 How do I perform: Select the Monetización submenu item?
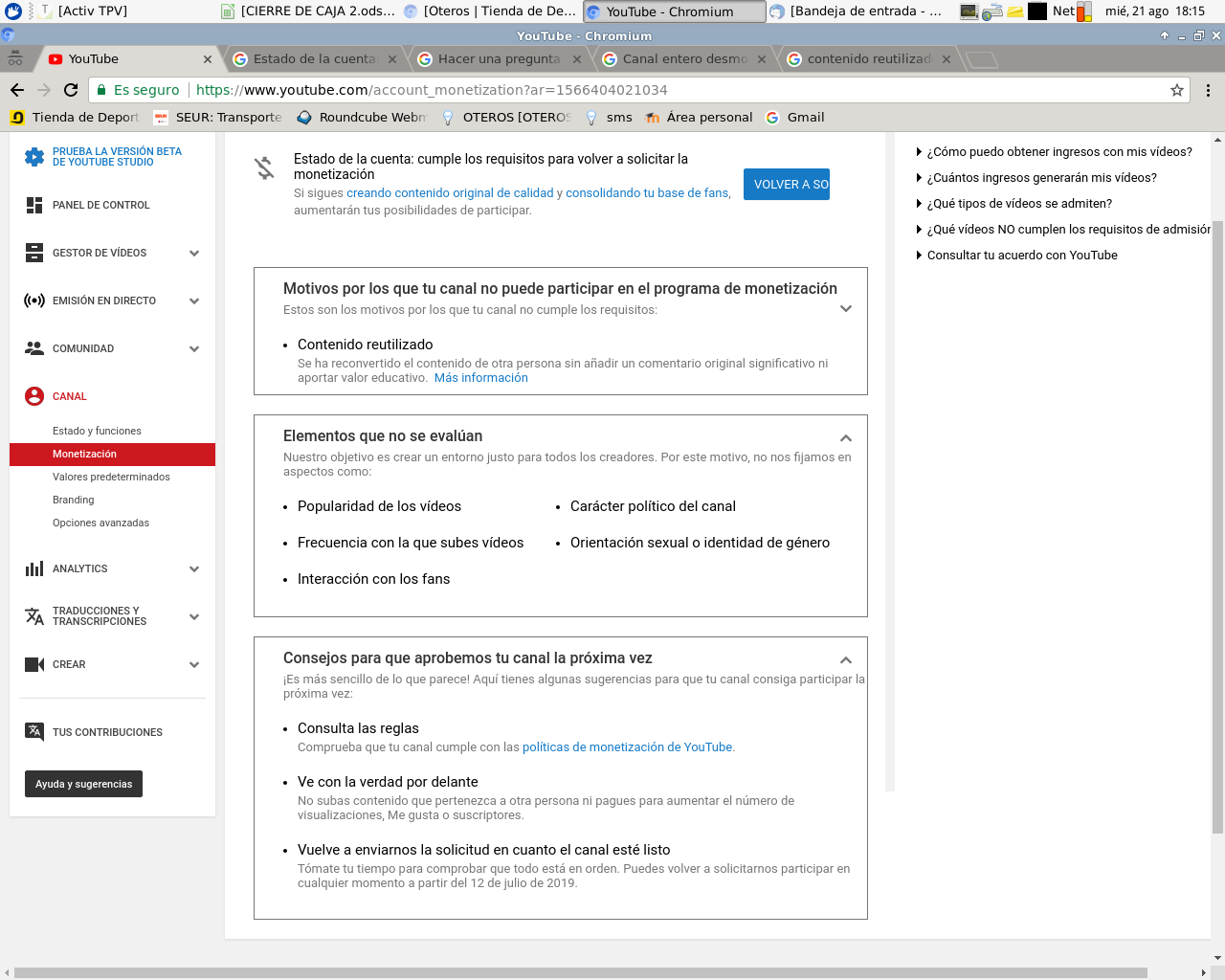coord(112,454)
